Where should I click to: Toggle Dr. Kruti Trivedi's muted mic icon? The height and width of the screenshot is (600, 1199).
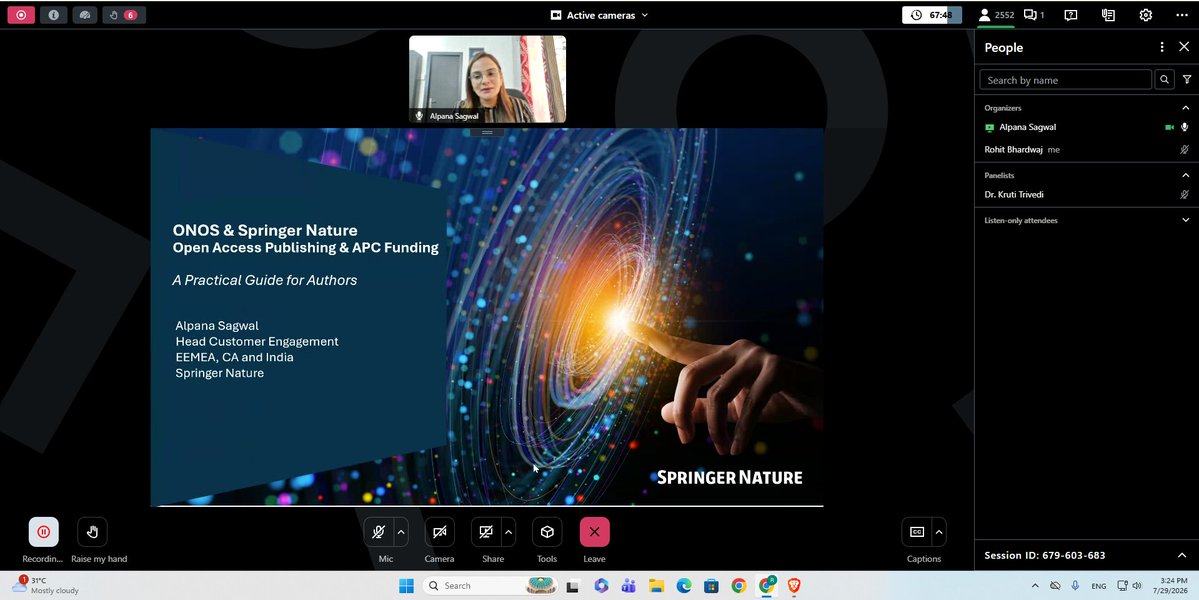[1184, 195]
